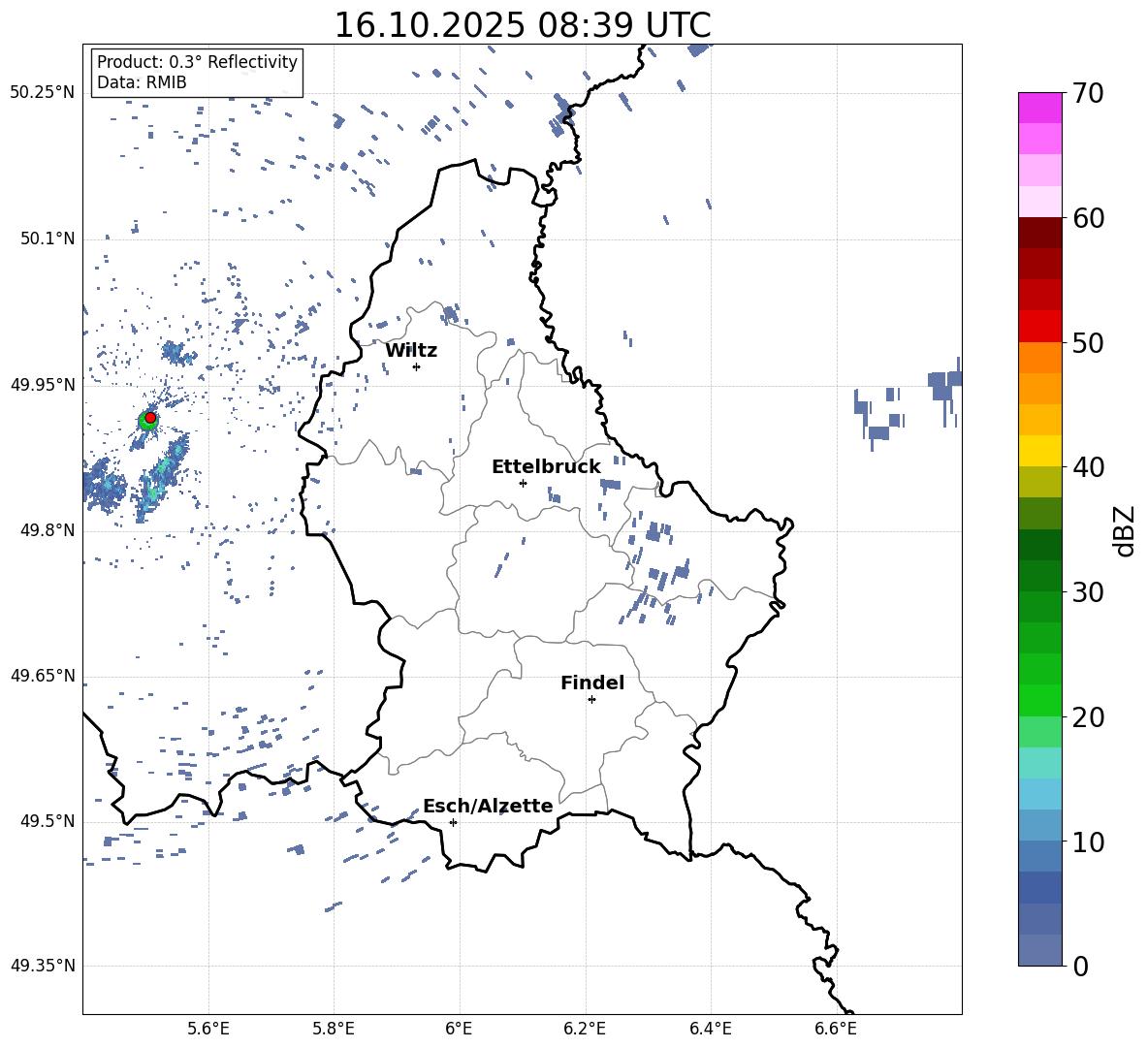Viewport: 1148px width, 1048px height.
Task: Pick the dark maroon 60 dBZ color band
Action: (x=1039, y=233)
